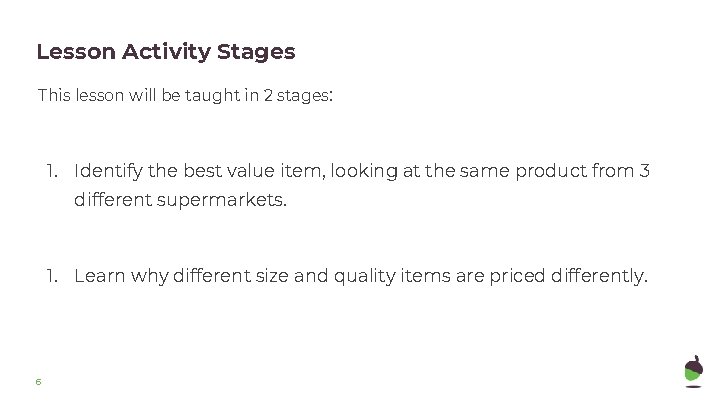Select the "Lesson Activity Stages" title
Screen dimensions: 720x405
[x=165, y=50]
